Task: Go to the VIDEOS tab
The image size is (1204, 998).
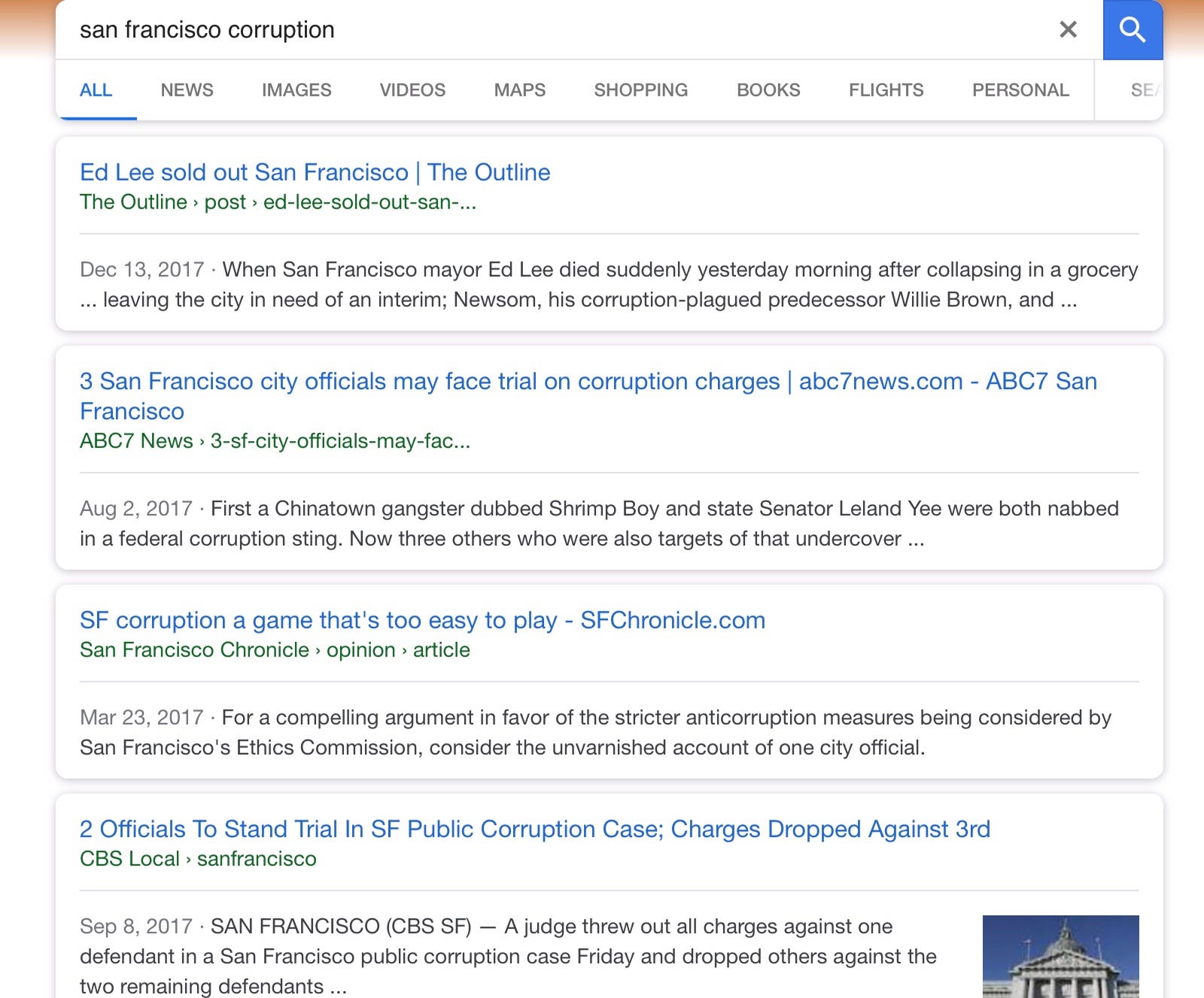Action: pyautogui.click(x=412, y=90)
